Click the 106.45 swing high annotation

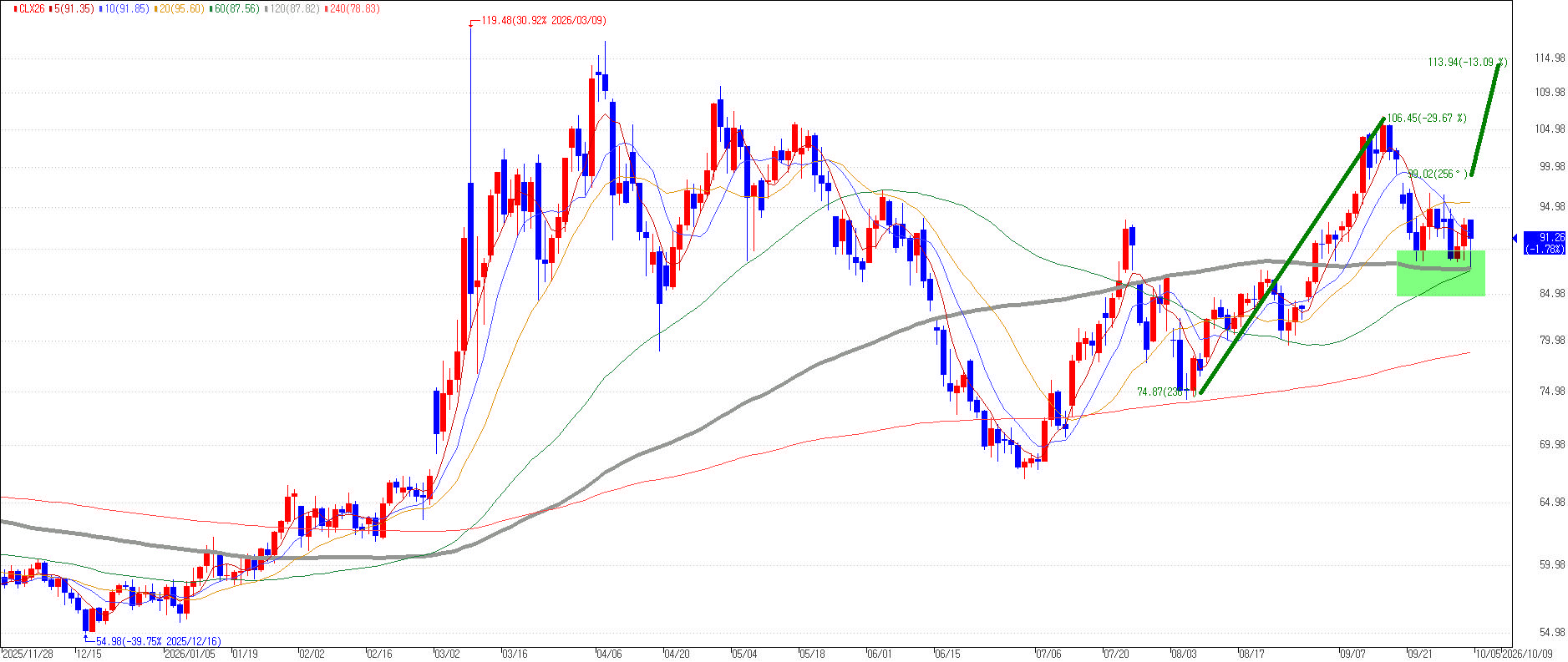click(x=1427, y=119)
